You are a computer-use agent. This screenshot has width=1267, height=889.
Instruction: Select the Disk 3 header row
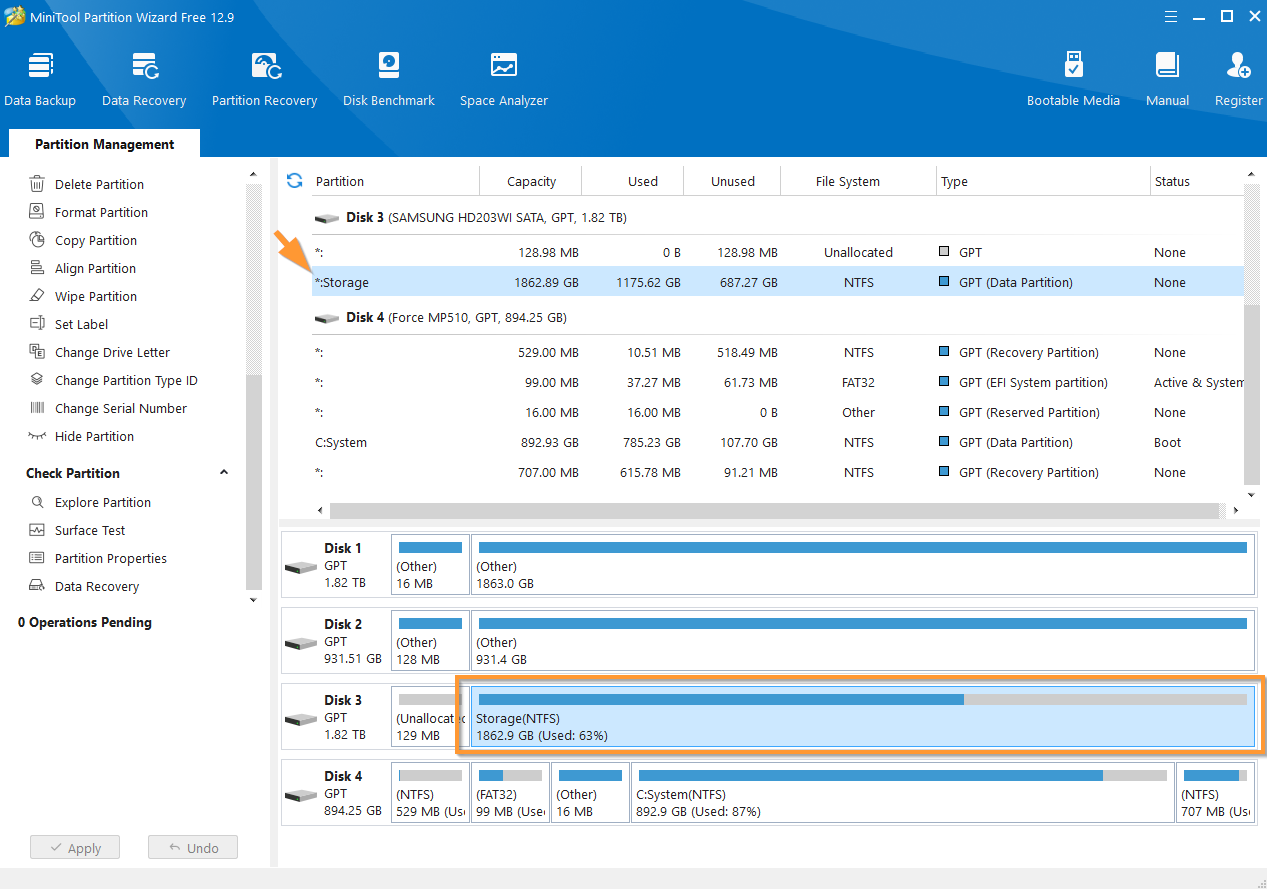(x=778, y=217)
